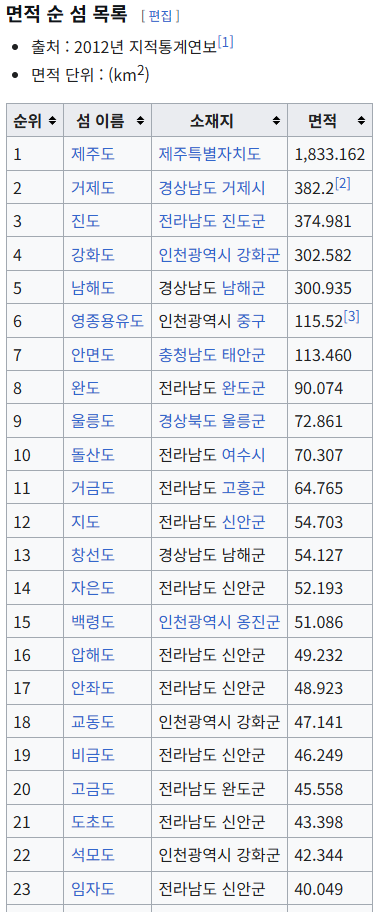Open the 남해도 island link
The image size is (379, 912).
point(93,288)
